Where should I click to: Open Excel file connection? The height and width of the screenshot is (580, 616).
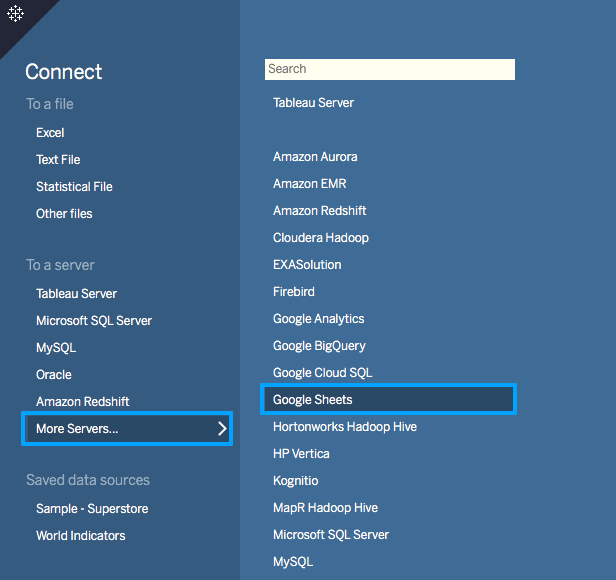(50, 133)
